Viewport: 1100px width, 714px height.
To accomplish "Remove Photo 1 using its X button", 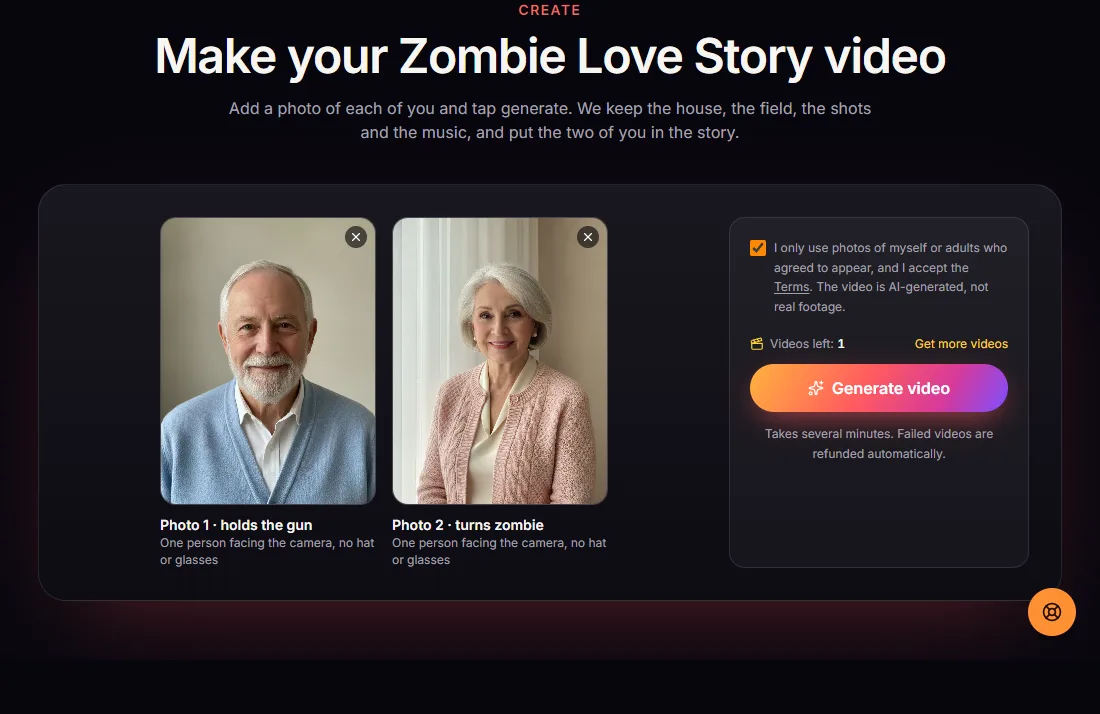I will coord(356,237).
